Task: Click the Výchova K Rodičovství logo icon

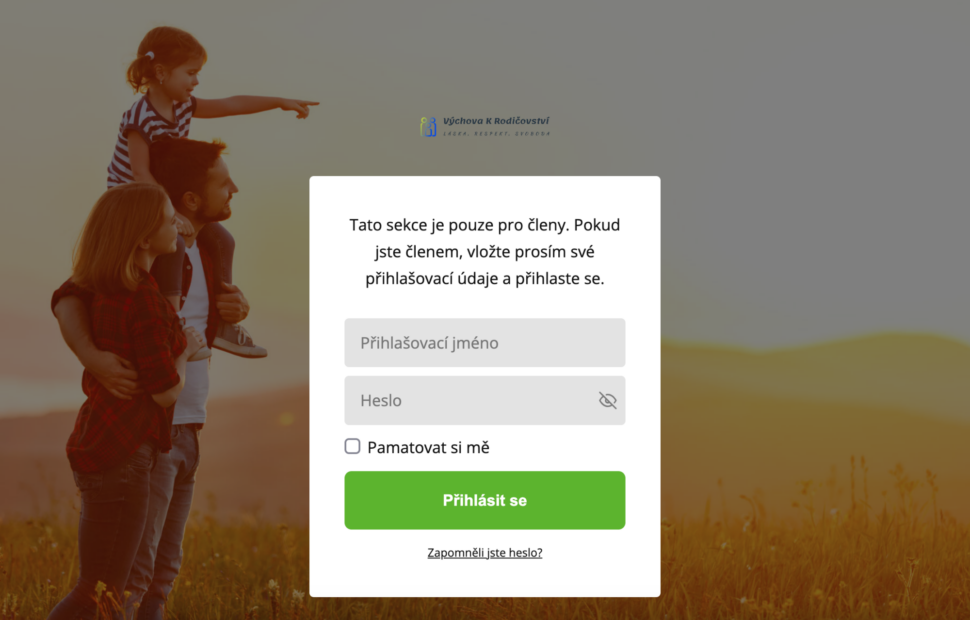Action: pyautogui.click(x=428, y=126)
